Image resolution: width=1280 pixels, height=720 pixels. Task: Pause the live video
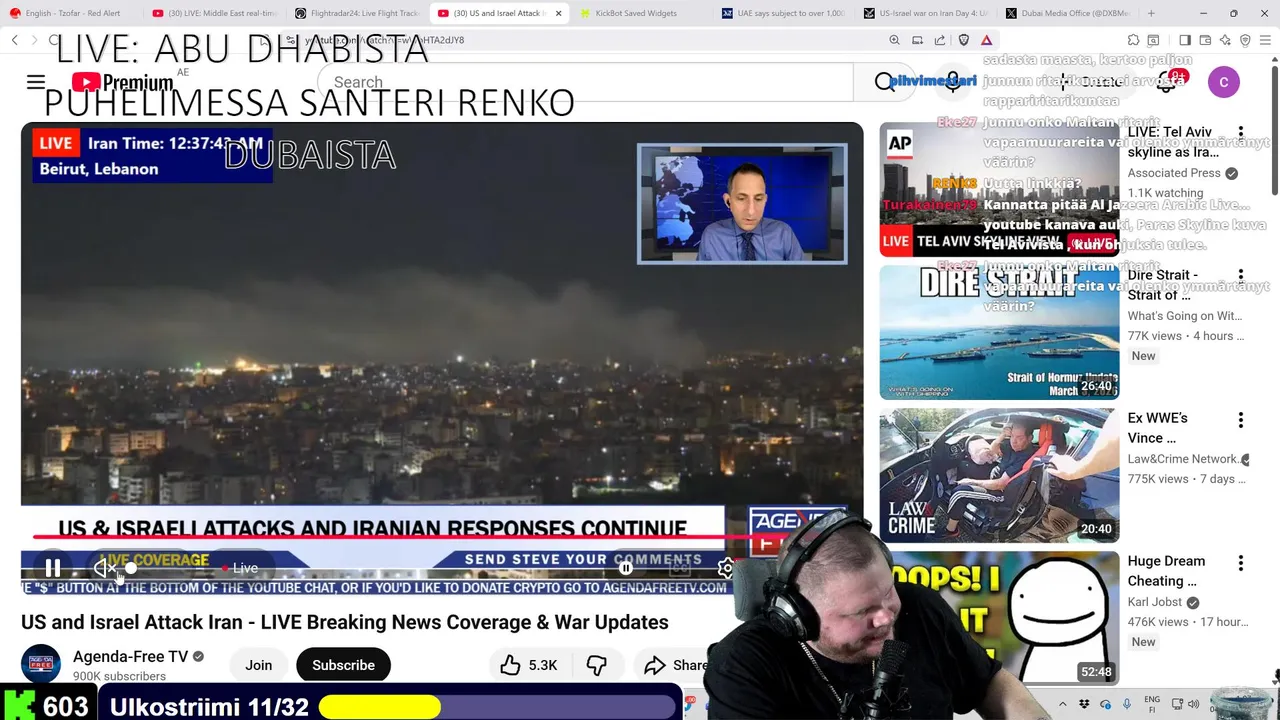(53, 568)
